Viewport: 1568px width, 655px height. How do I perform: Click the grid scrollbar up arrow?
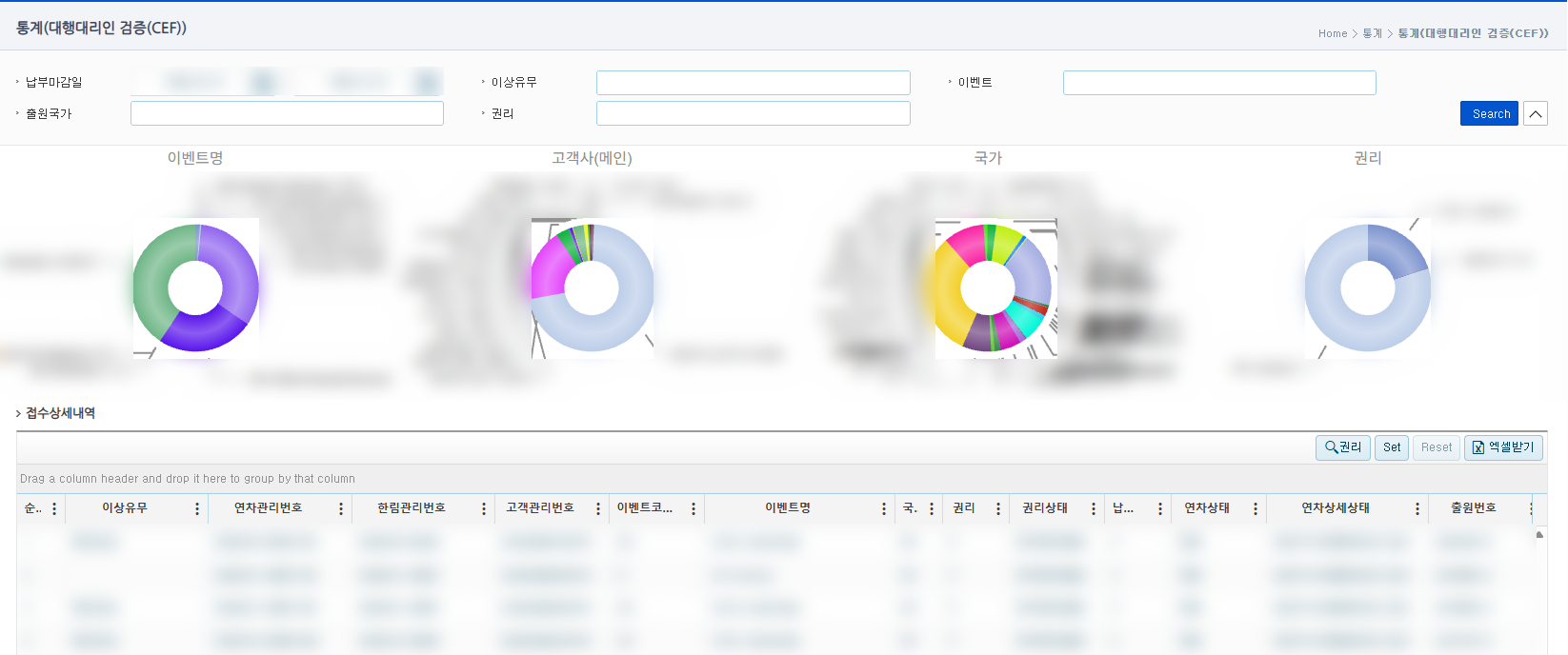(x=1539, y=534)
